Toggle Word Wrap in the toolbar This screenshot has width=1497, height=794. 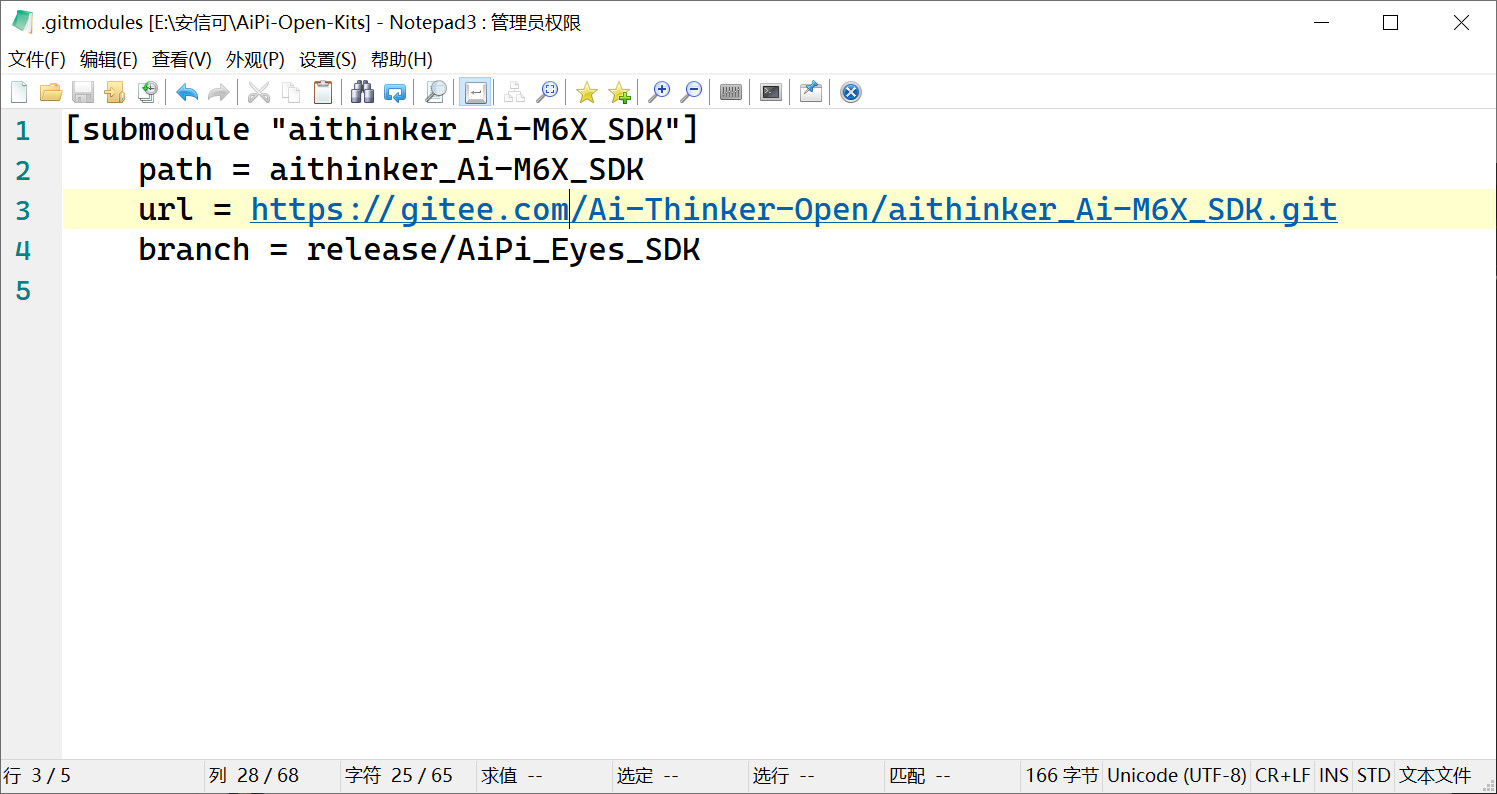[x=475, y=93]
